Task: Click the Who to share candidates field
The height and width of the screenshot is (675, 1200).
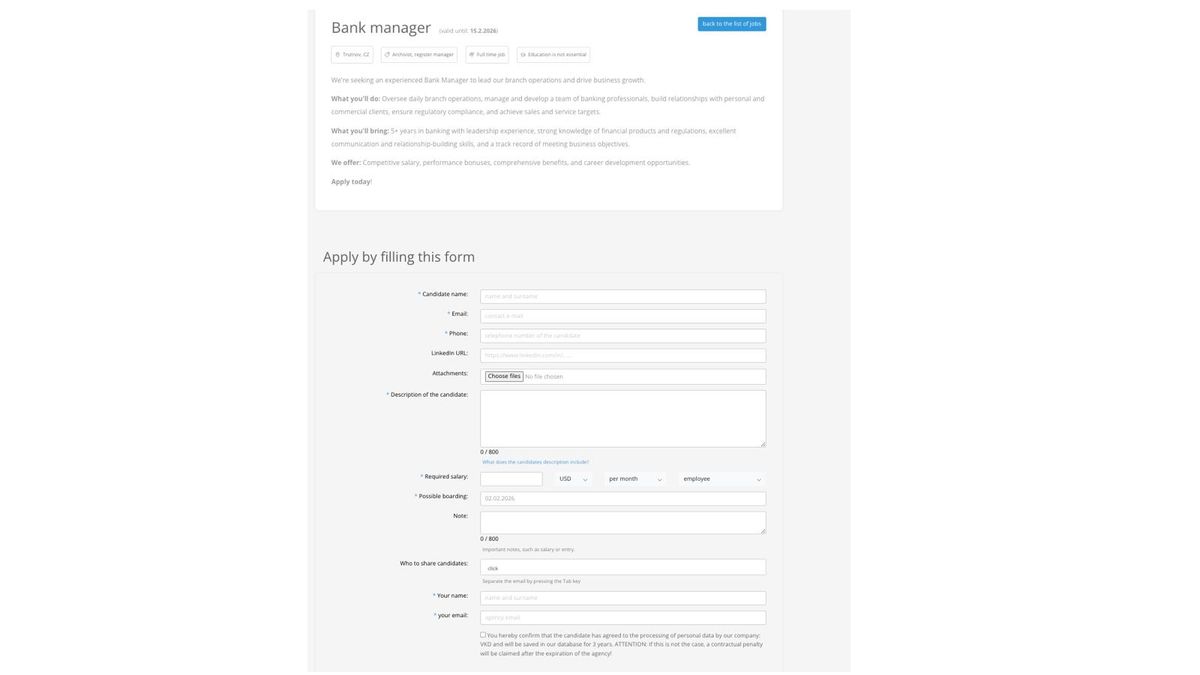Action: click(x=623, y=568)
